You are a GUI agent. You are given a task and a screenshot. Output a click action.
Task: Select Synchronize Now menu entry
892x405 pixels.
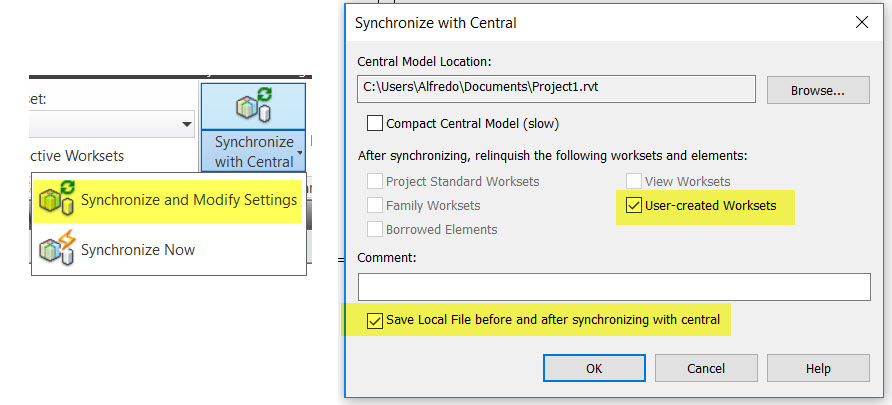138,249
